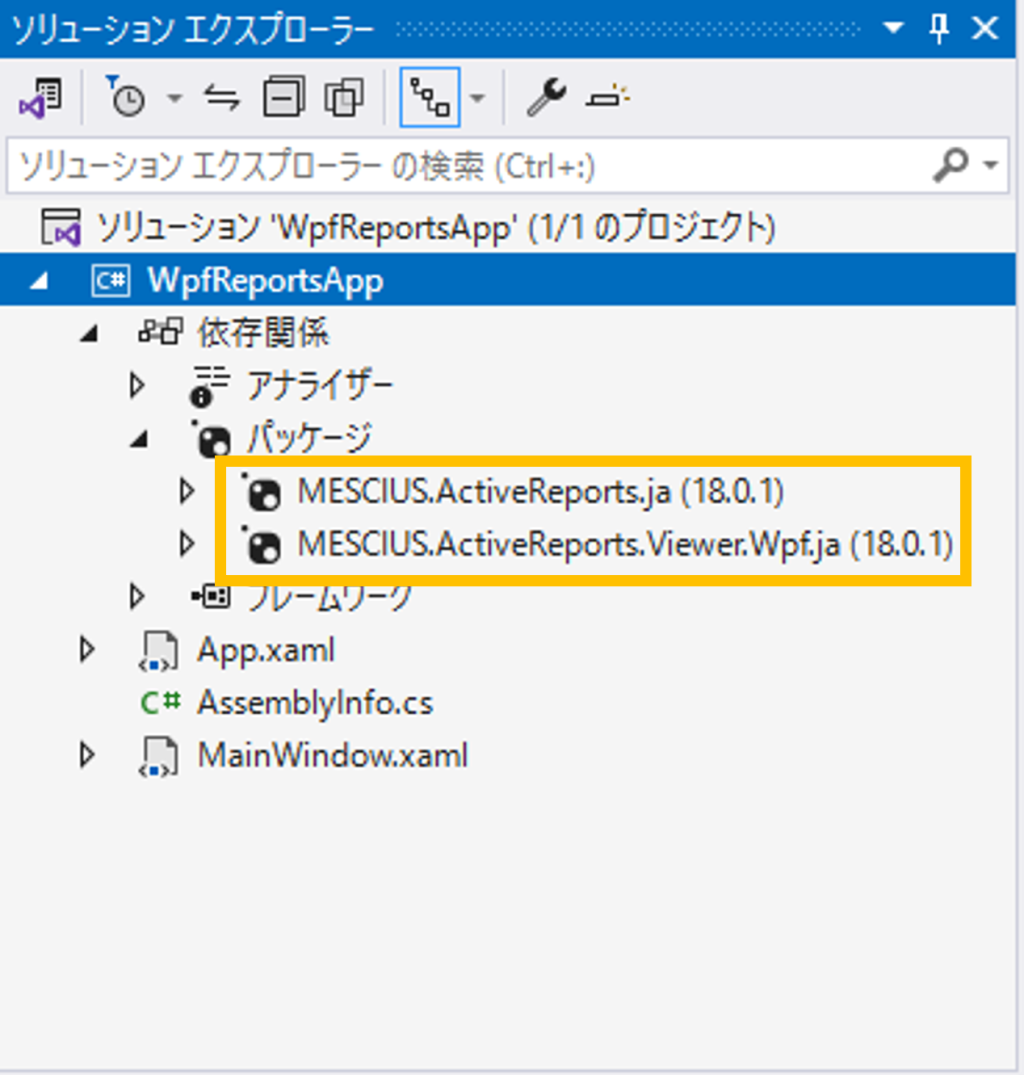Collapse the 依存関係 node
Viewport: 1024px width, 1075px height.
tap(90, 333)
